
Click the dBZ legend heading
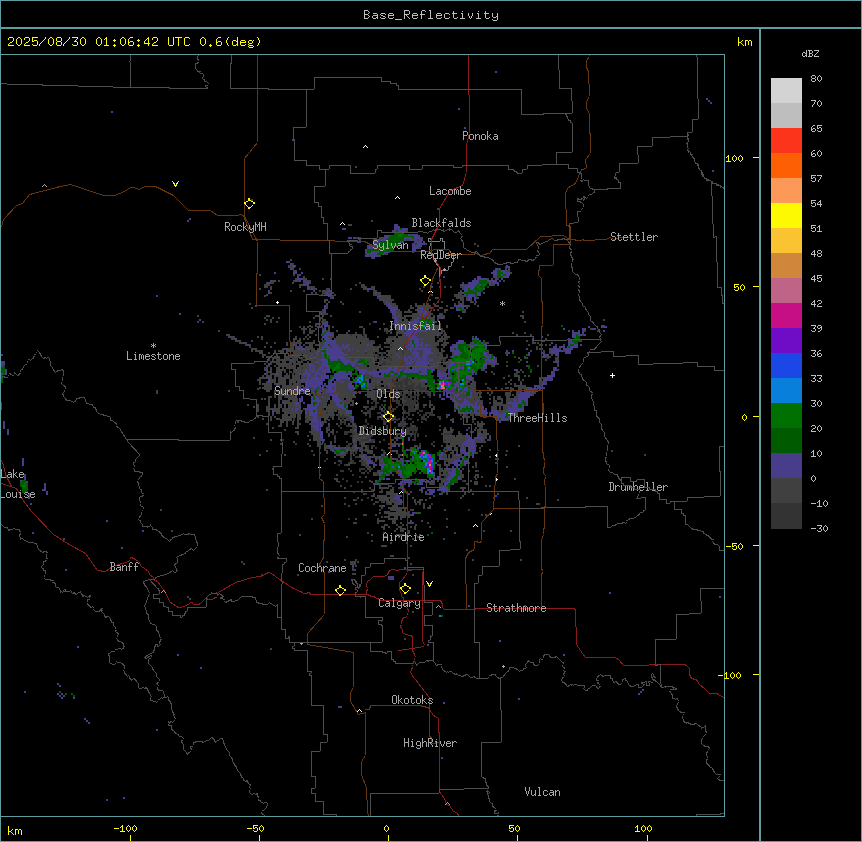pos(810,53)
